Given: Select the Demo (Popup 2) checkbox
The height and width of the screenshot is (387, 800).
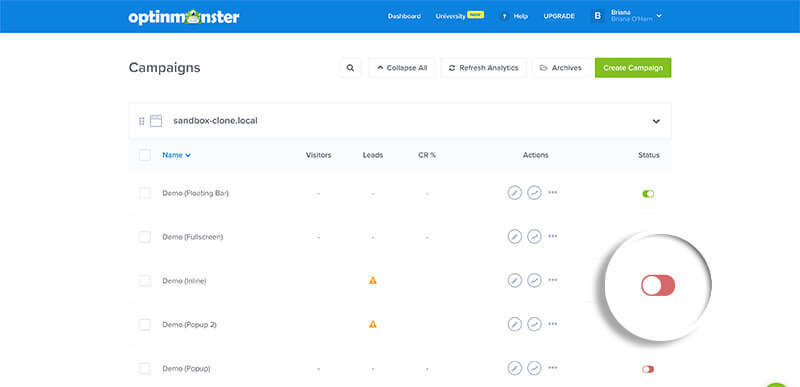Looking at the screenshot, I should tap(145, 325).
